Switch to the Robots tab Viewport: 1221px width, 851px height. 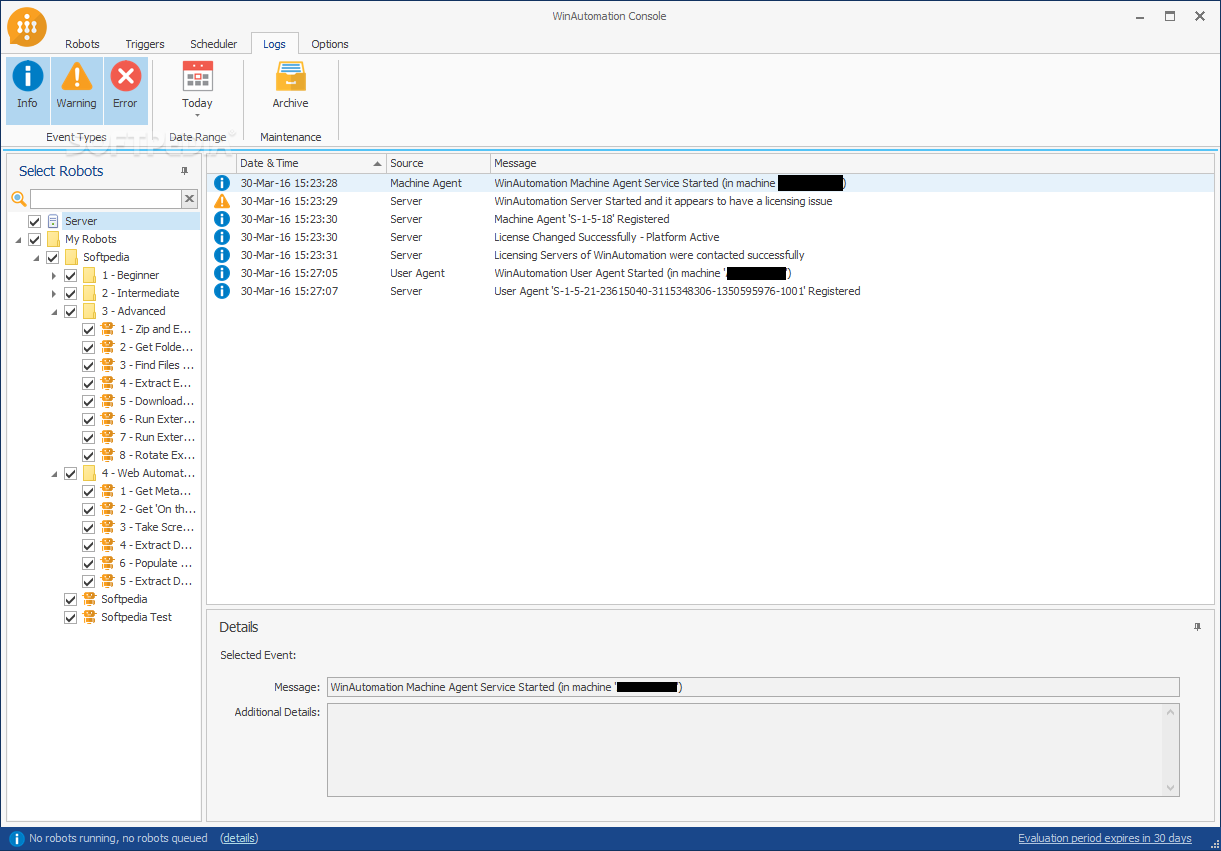(x=83, y=44)
